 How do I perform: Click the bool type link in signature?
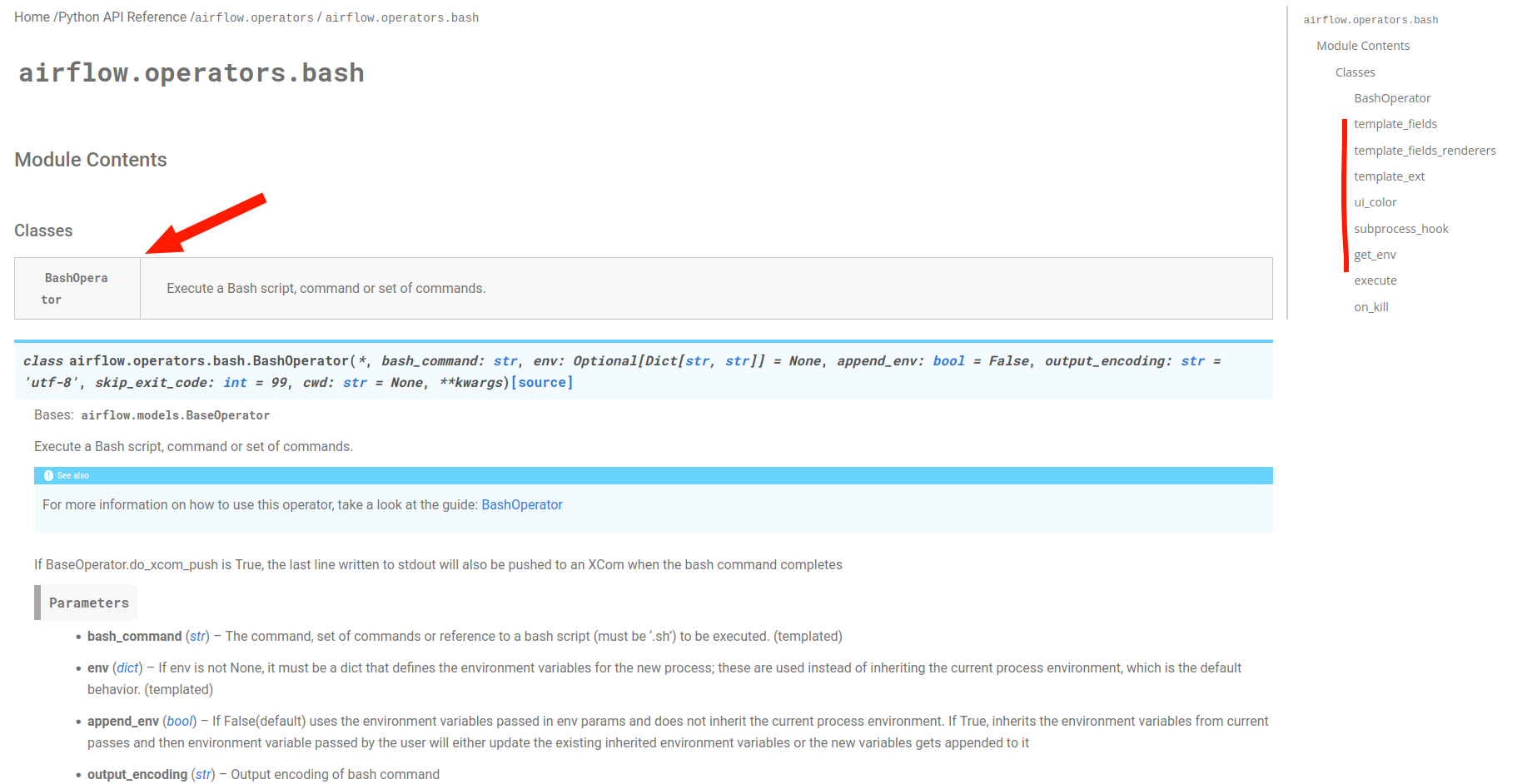click(948, 361)
